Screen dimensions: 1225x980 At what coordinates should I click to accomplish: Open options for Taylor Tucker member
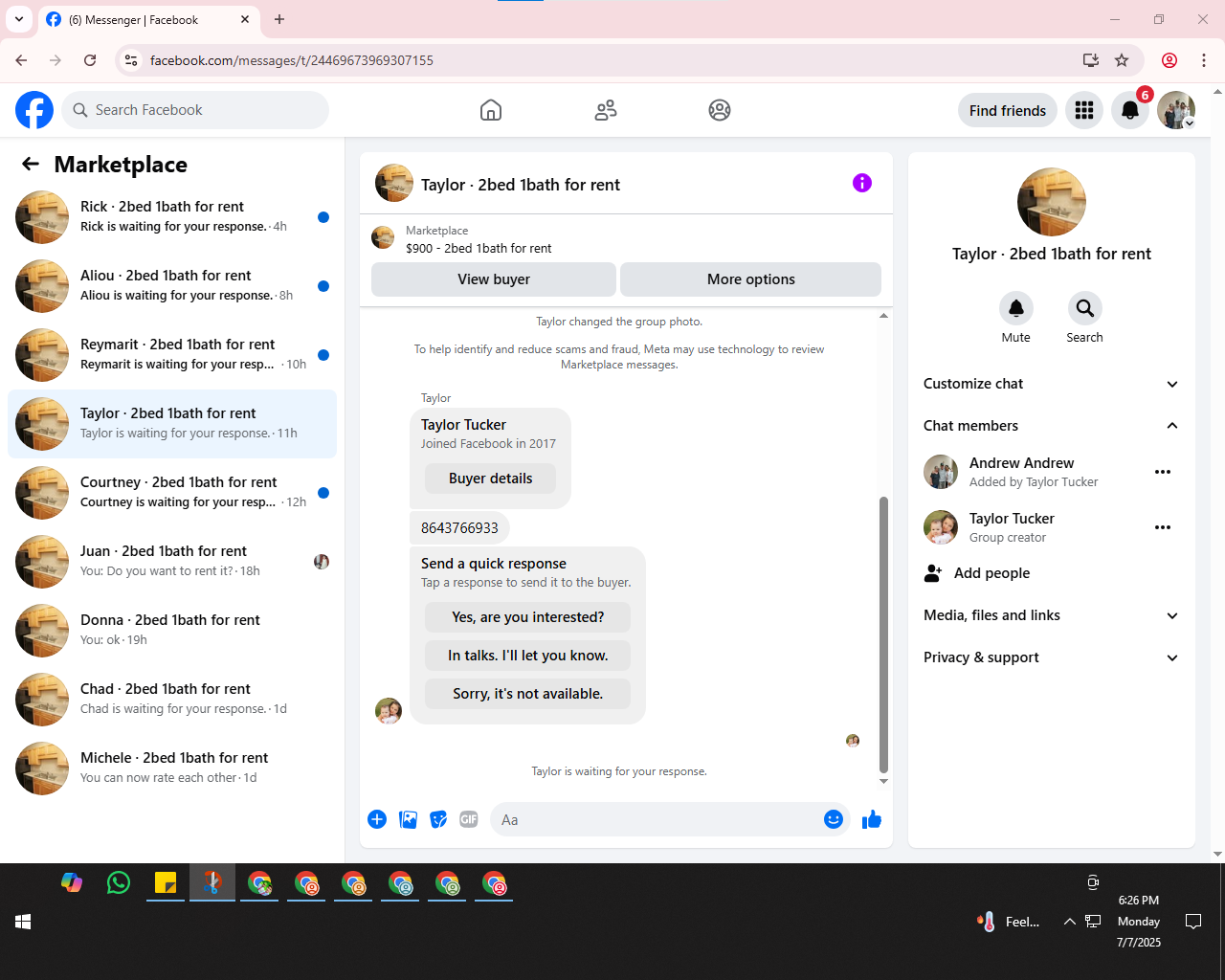click(1163, 527)
